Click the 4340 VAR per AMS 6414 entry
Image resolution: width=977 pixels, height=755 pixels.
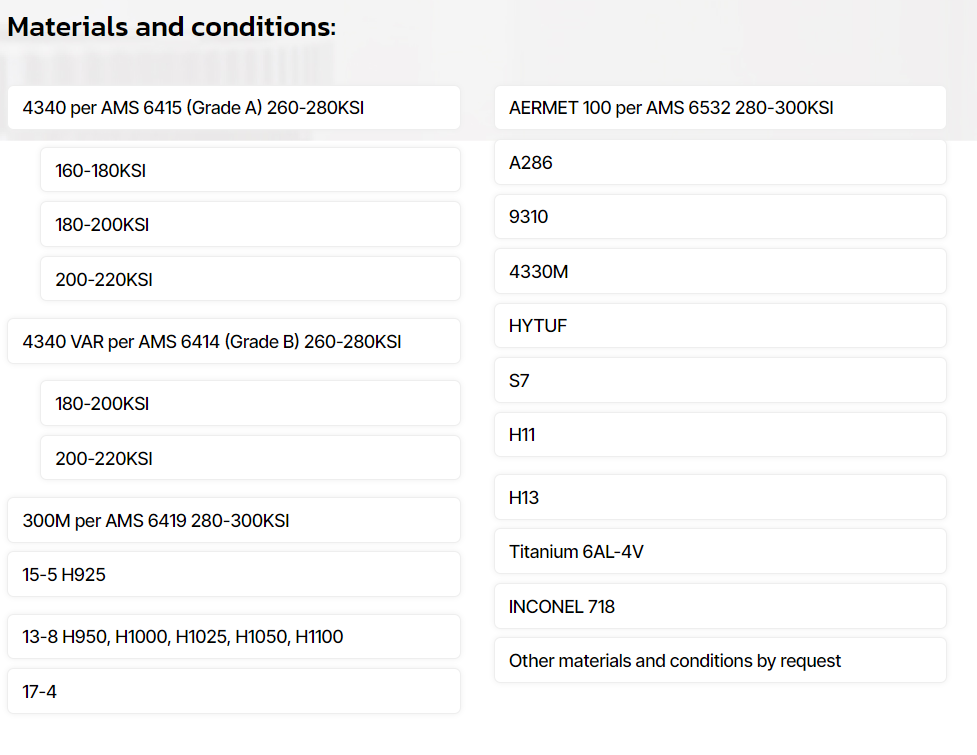(233, 341)
